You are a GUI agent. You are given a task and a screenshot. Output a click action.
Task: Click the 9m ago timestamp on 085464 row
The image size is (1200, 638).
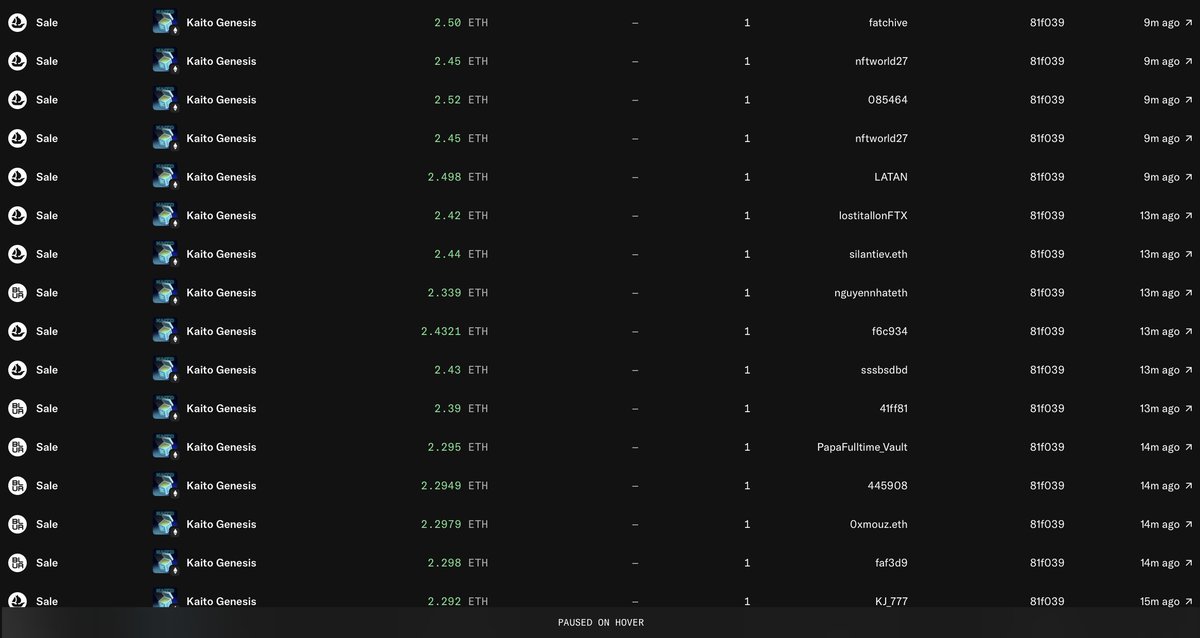(1161, 100)
